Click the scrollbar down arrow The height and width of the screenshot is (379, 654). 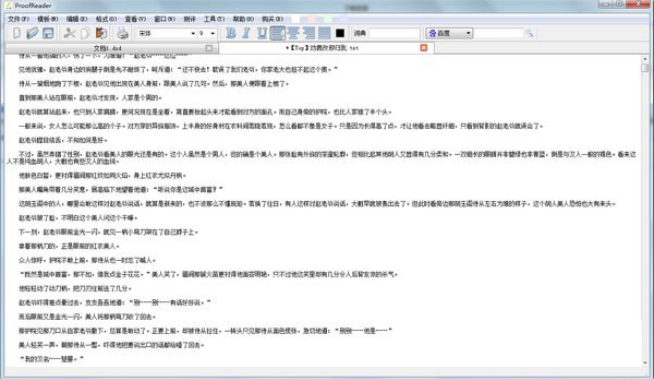pyautogui.click(x=645, y=363)
